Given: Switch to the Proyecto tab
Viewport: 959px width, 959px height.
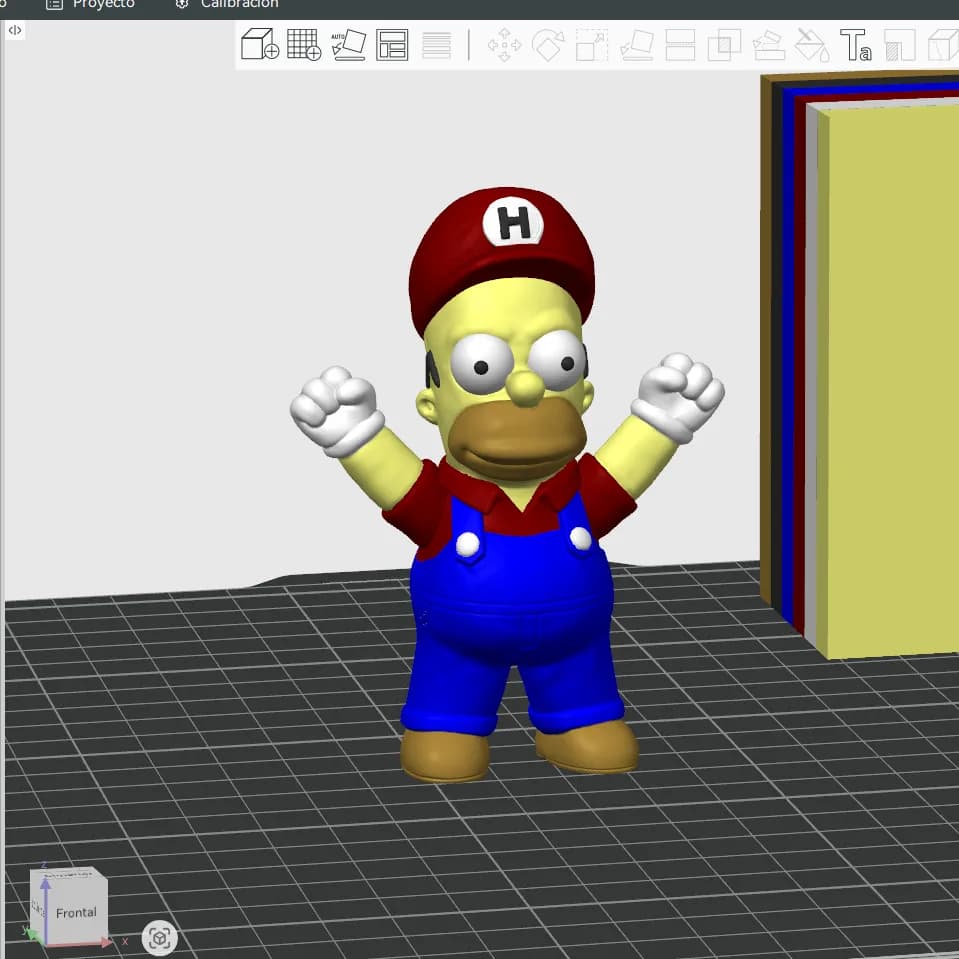Looking at the screenshot, I should point(91,4).
